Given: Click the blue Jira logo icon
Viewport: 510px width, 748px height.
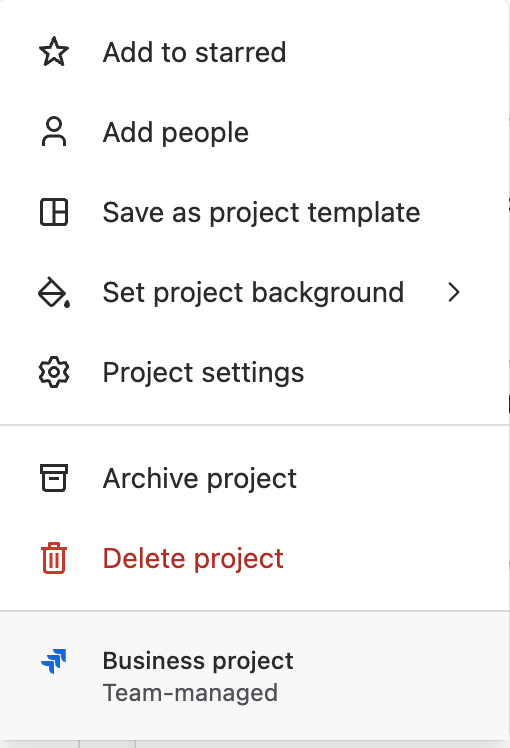Looking at the screenshot, I should tap(54, 661).
